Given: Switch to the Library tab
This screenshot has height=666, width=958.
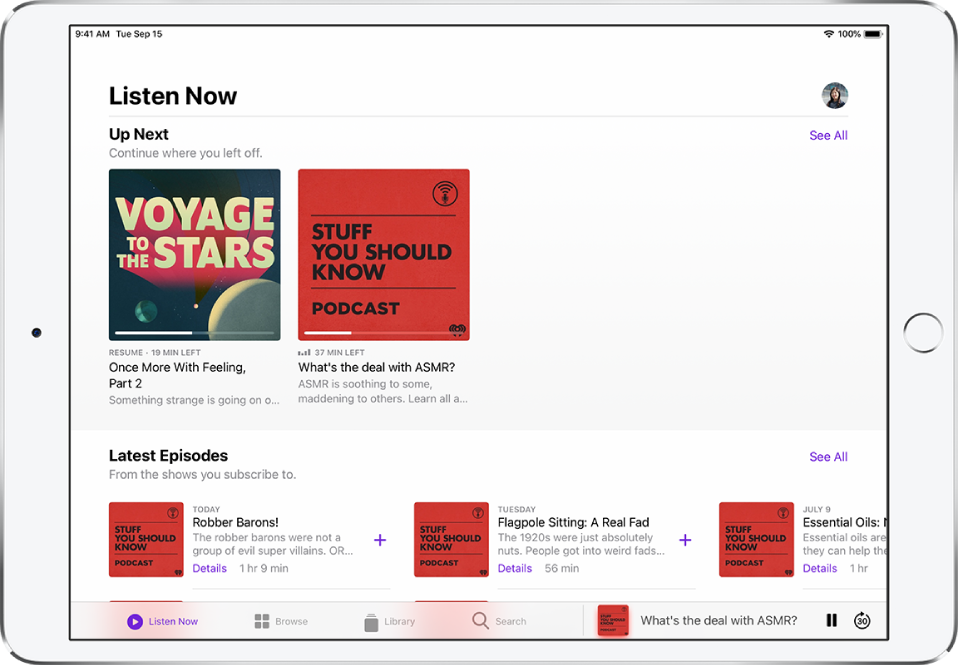Looking at the screenshot, I should 389,620.
